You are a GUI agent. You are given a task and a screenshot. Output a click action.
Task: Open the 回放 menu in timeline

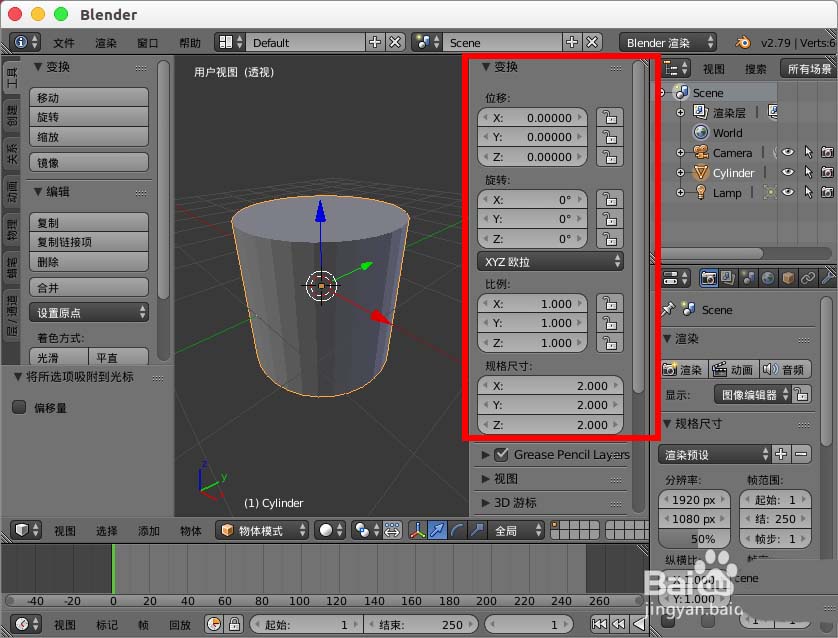(180, 625)
